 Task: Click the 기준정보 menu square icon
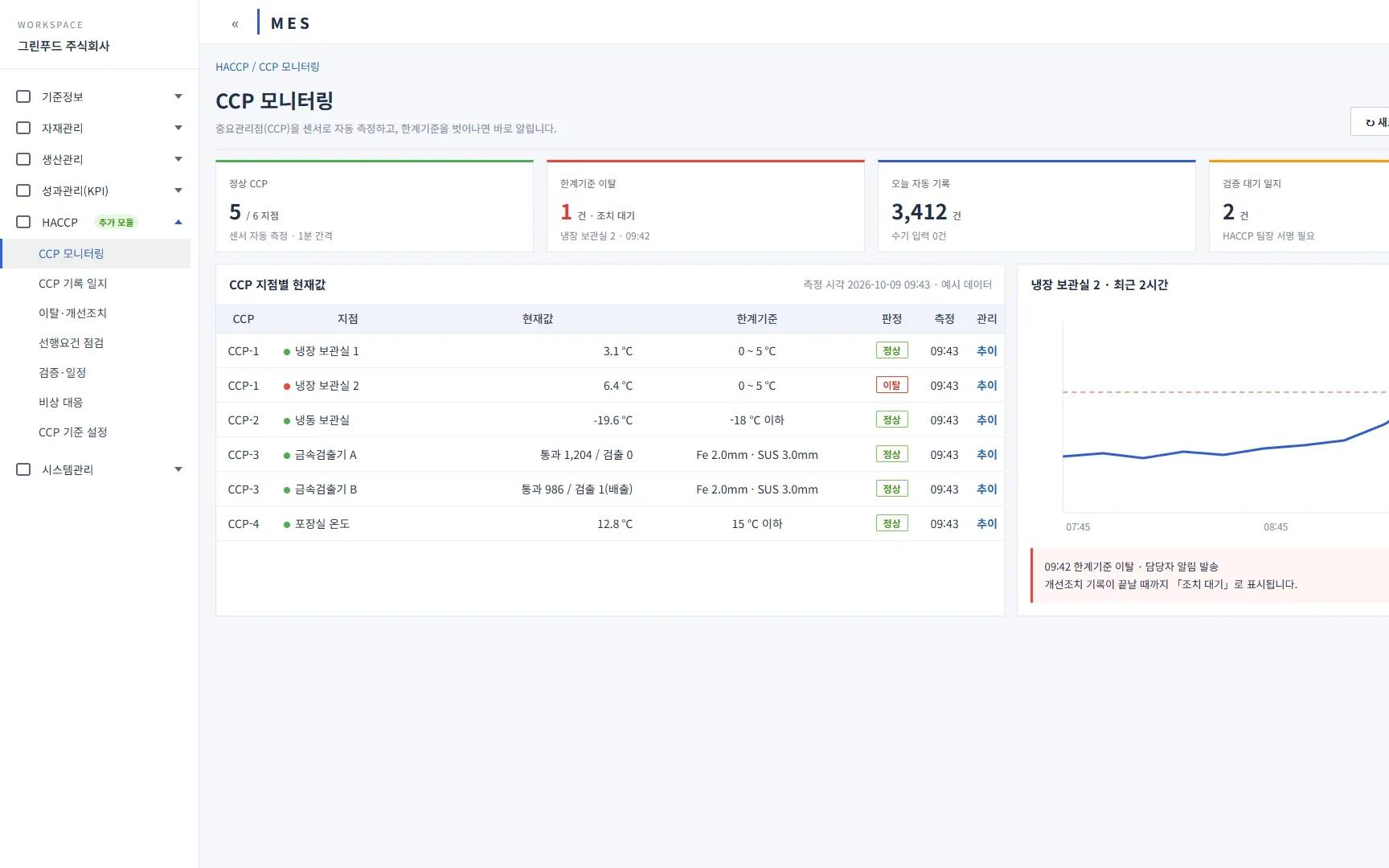(x=23, y=96)
